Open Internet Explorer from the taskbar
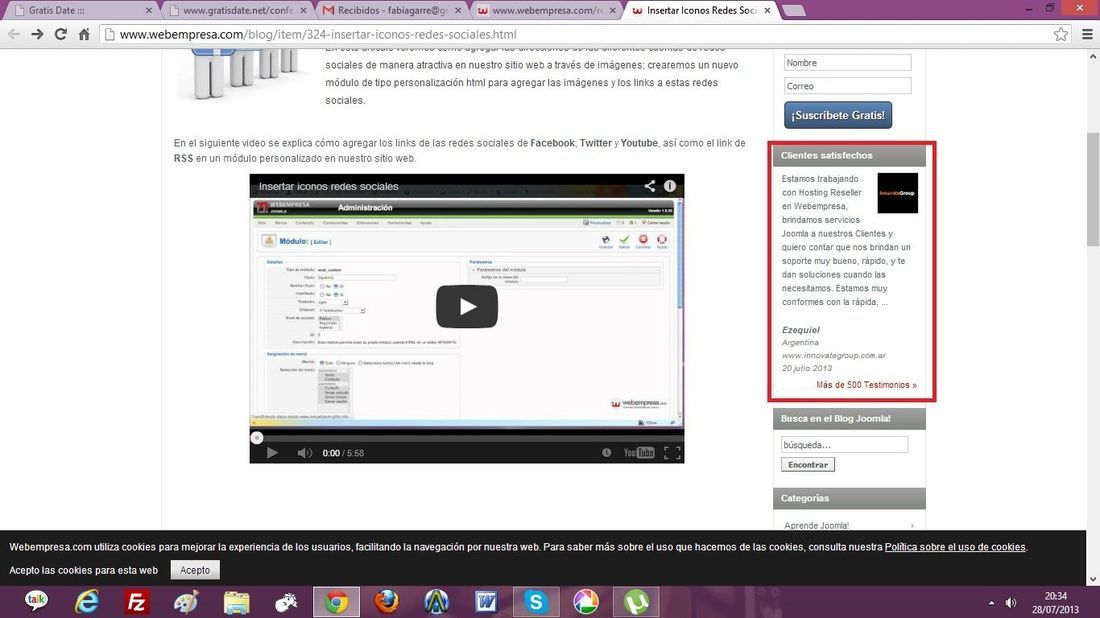Screen dimensions: 1100x618 (x=87, y=602)
